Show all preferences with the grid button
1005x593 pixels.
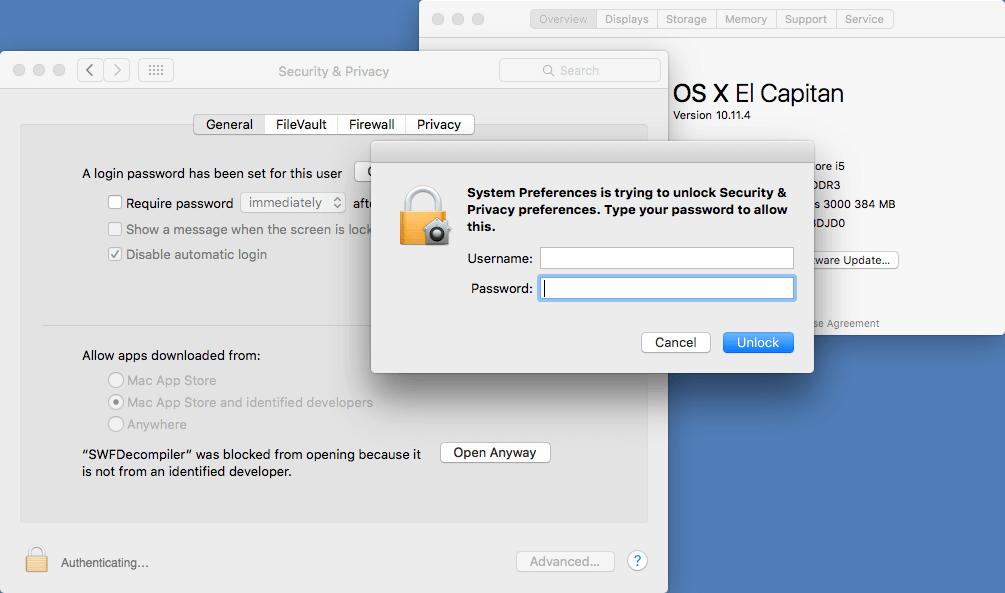click(x=156, y=70)
